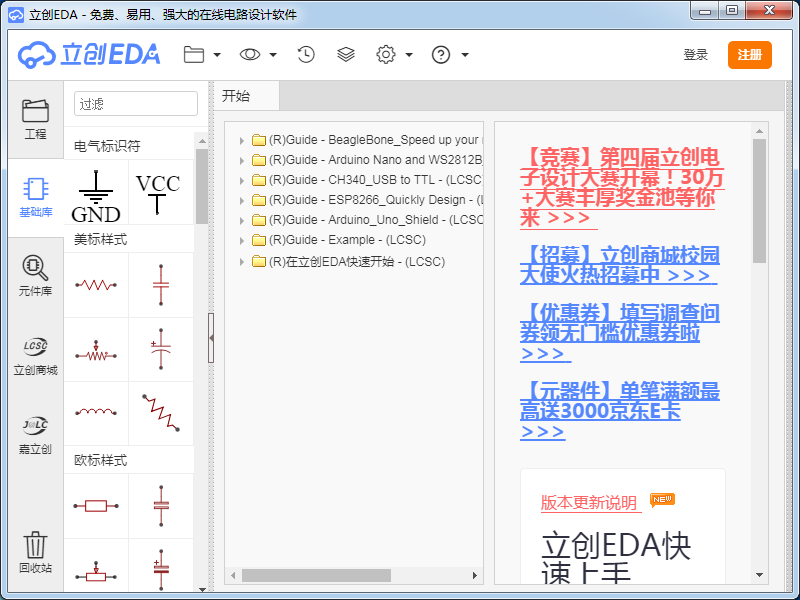Click right arrow of tree horizontal scrollbar
Screen dimensions: 800x600
tap(475, 575)
